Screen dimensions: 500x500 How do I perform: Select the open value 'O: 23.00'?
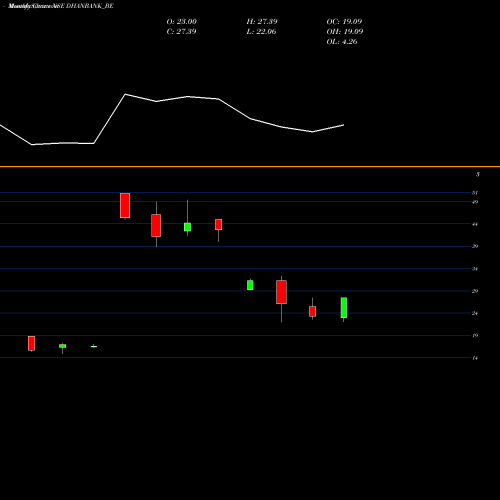click(182, 22)
